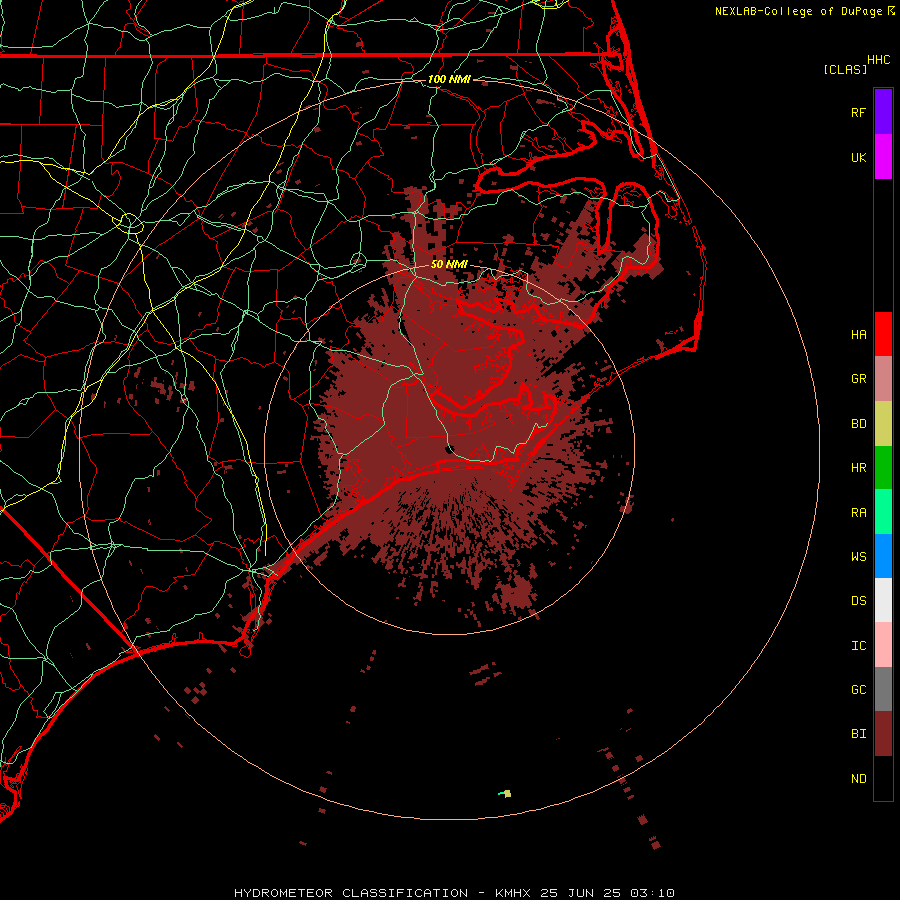This screenshot has width=900, height=900.
Task: Click the Hydrometeor Classification KMHX timestamp caption
Action: point(454,893)
